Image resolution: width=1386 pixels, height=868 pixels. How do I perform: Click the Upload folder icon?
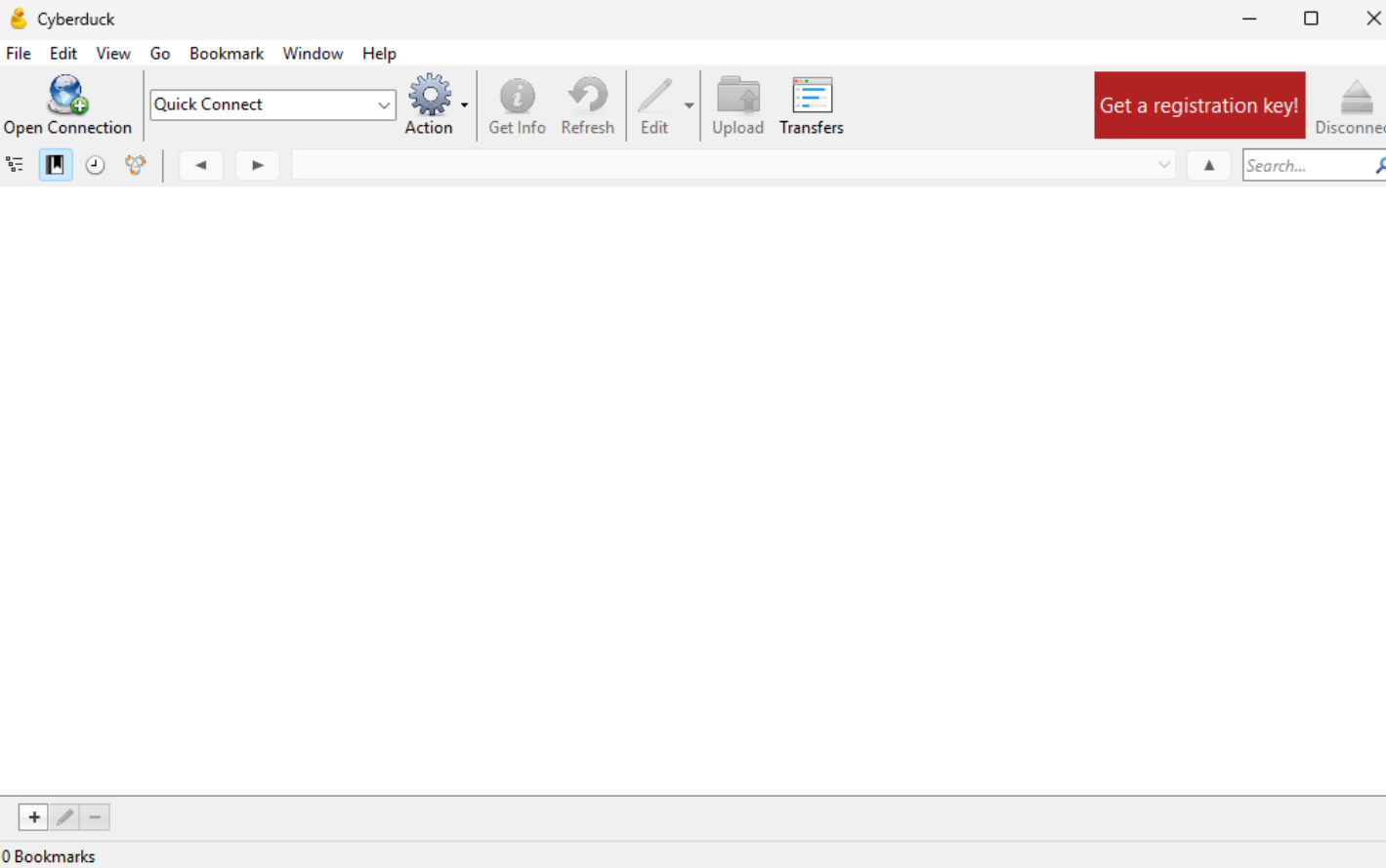click(x=737, y=96)
